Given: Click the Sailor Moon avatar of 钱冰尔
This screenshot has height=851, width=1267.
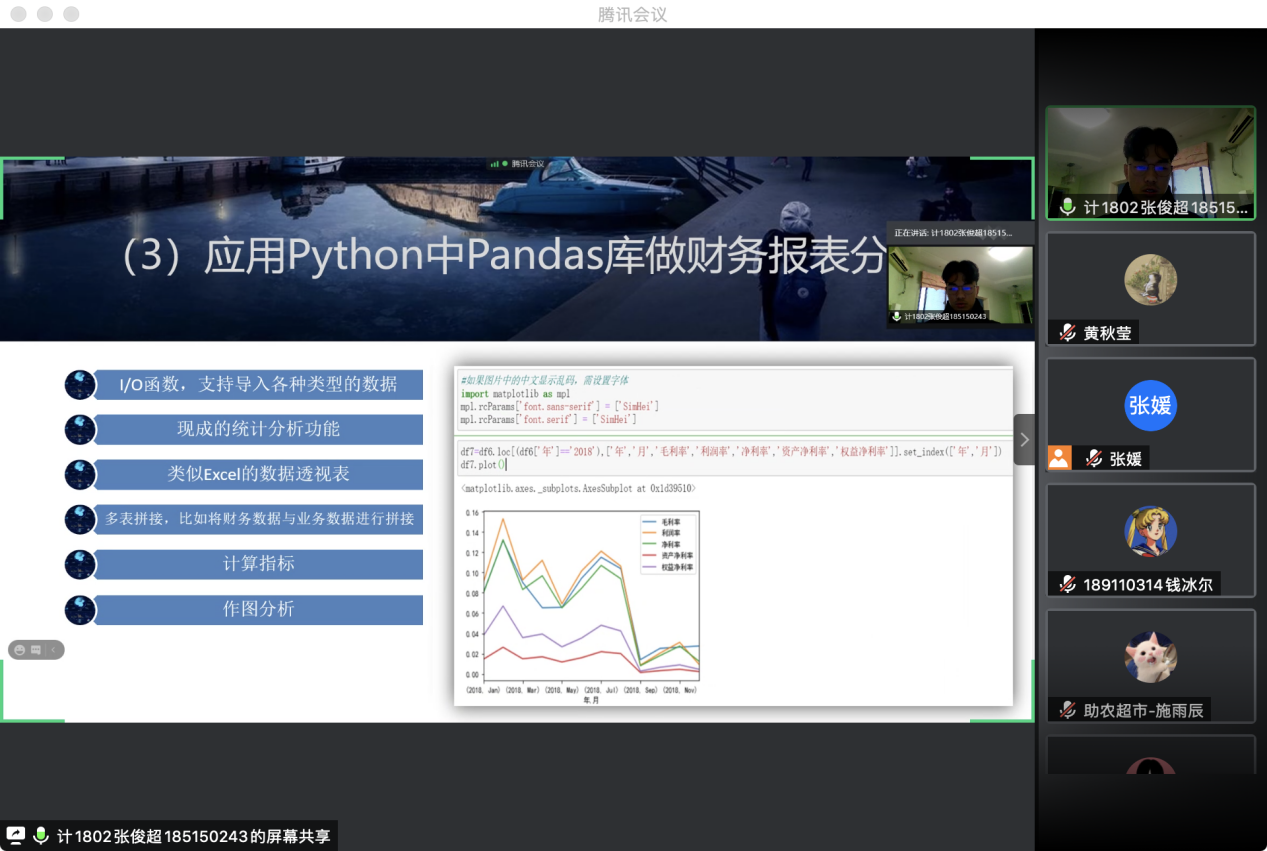Looking at the screenshot, I should 1150,531.
